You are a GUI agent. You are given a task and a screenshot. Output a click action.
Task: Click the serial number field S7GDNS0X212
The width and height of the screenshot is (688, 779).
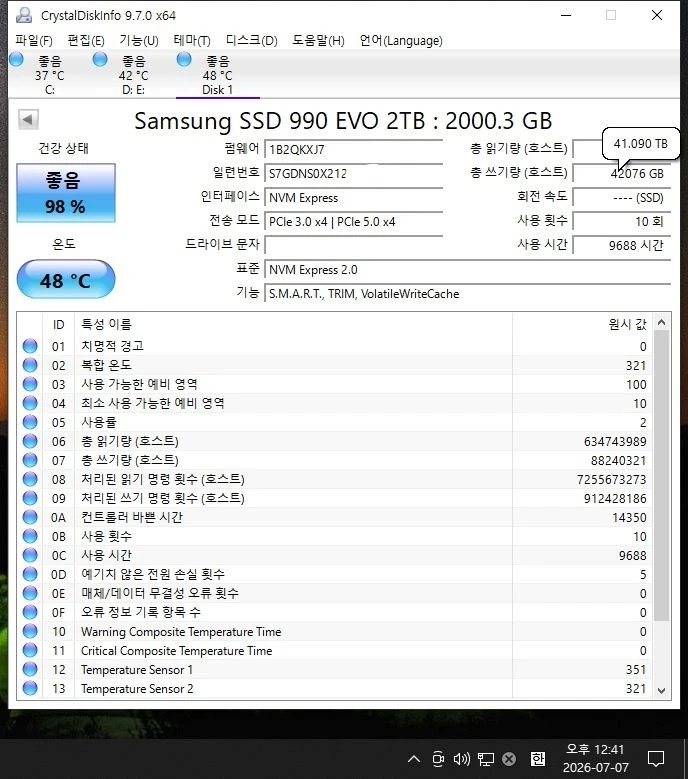coord(353,173)
